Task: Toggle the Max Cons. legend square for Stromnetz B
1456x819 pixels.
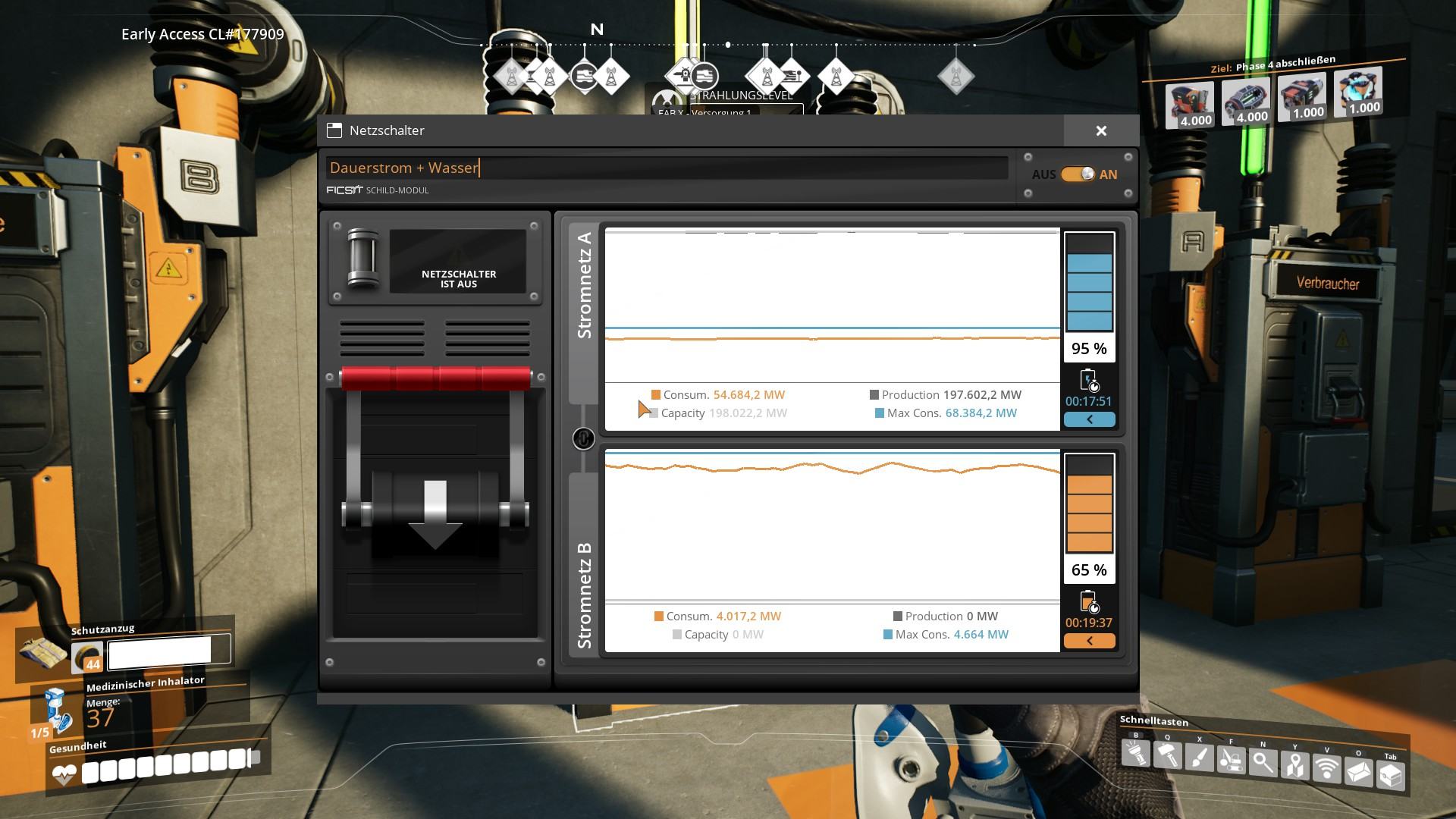Action: coord(888,635)
